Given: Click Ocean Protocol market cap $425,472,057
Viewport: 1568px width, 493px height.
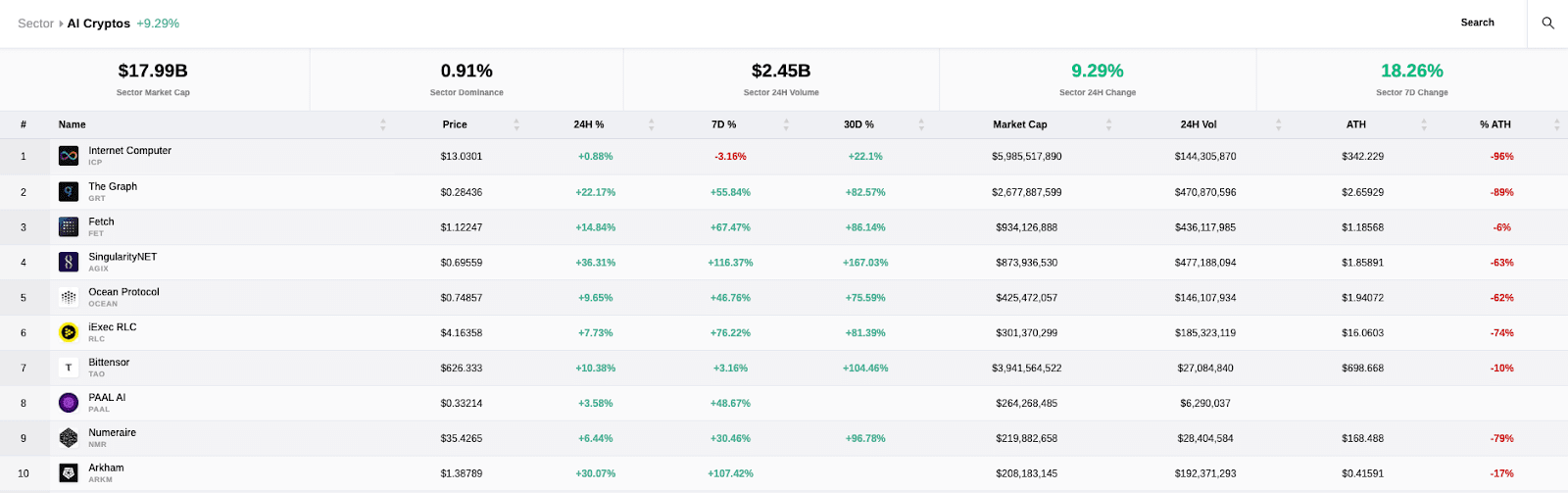Looking at the screenshot, I should (x=1027, y=298).
